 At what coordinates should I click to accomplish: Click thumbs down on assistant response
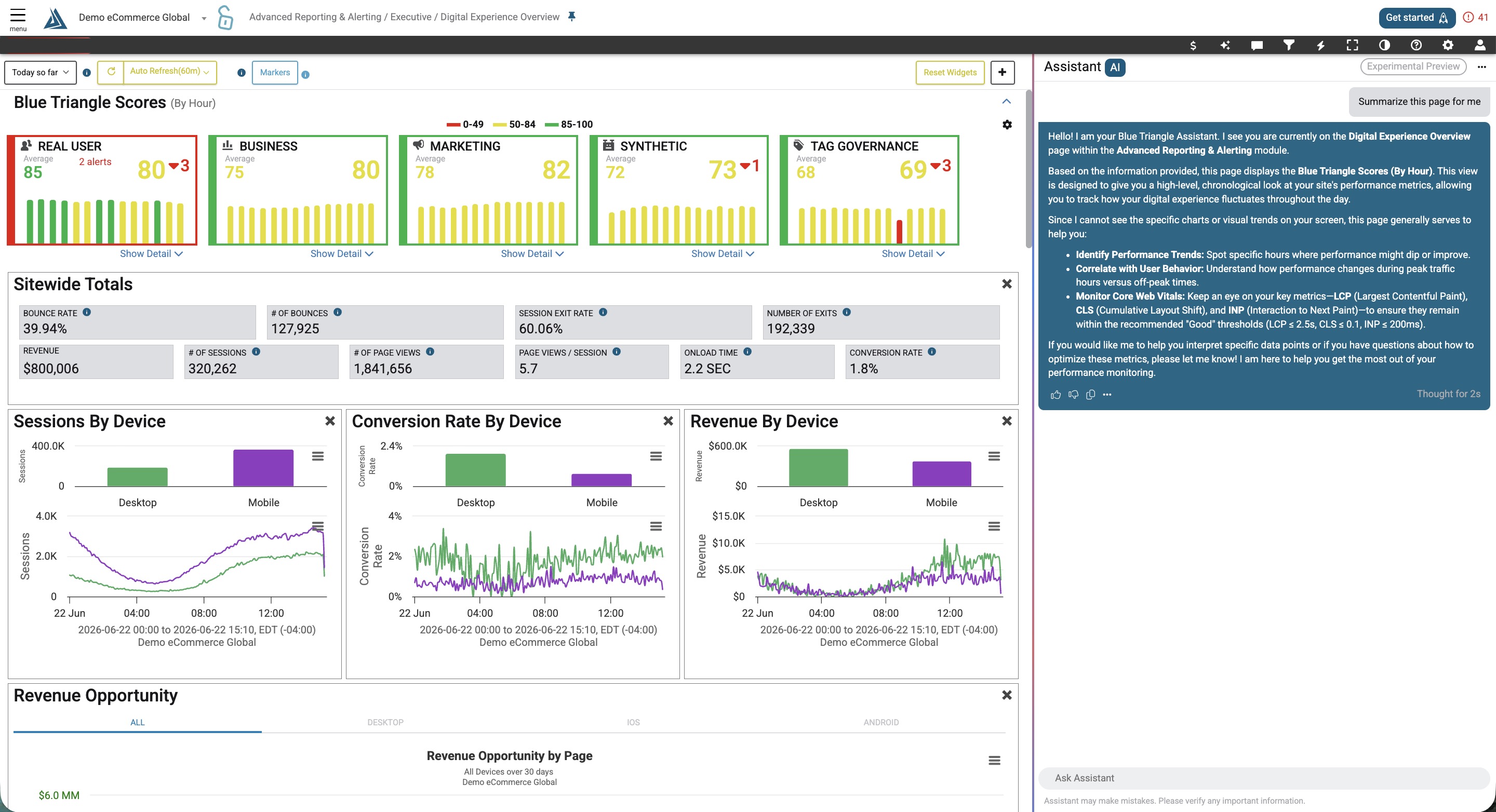1073,395
